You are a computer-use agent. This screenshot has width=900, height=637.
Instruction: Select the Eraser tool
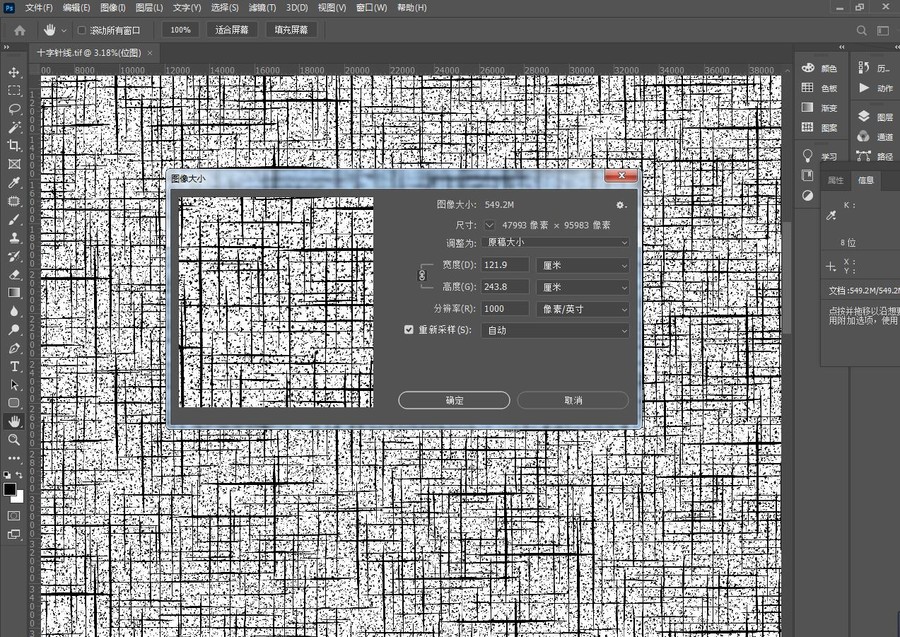click(14, 274)
